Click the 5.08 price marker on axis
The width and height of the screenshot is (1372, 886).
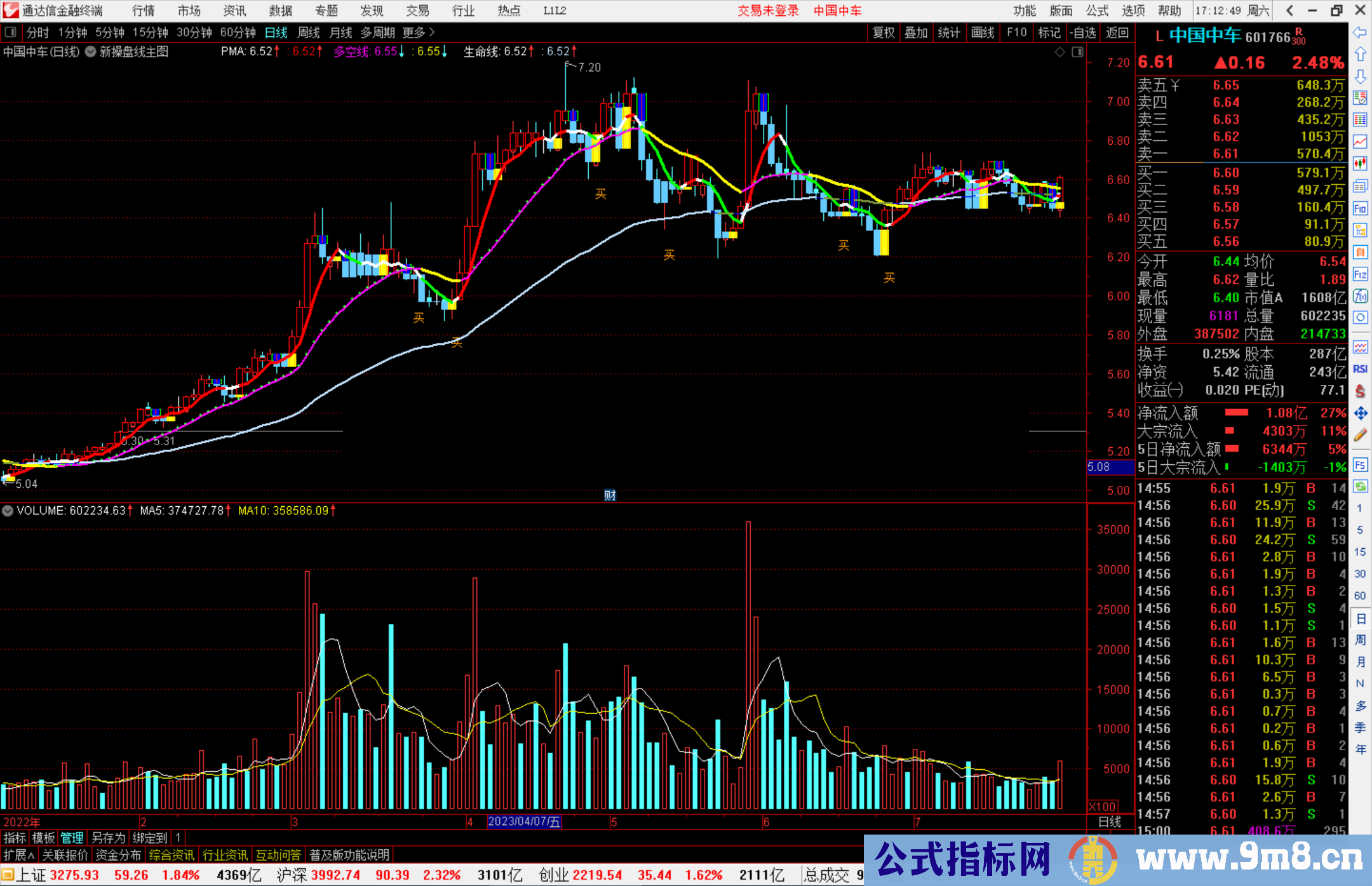coord(1110,467)
